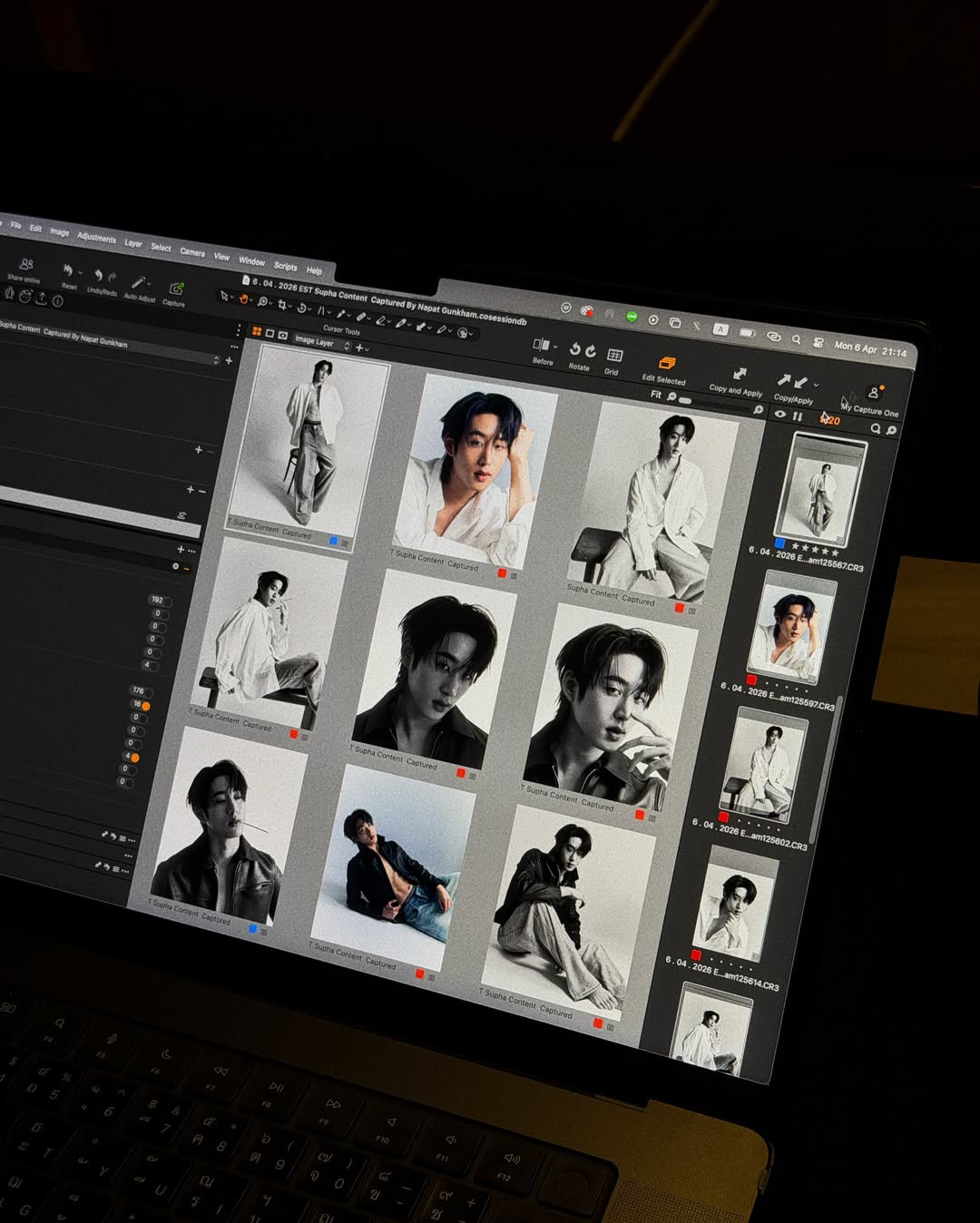This screenshot has width=980, height=1223.
Task: Click the Fit zoom label
Action: coord(656,395)
